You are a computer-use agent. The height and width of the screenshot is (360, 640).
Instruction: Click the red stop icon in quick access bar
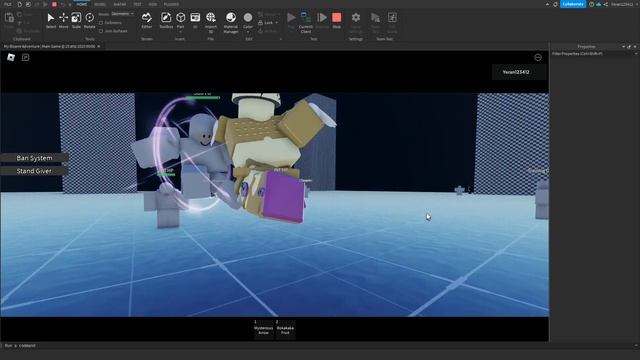click(x=54, y=4)
